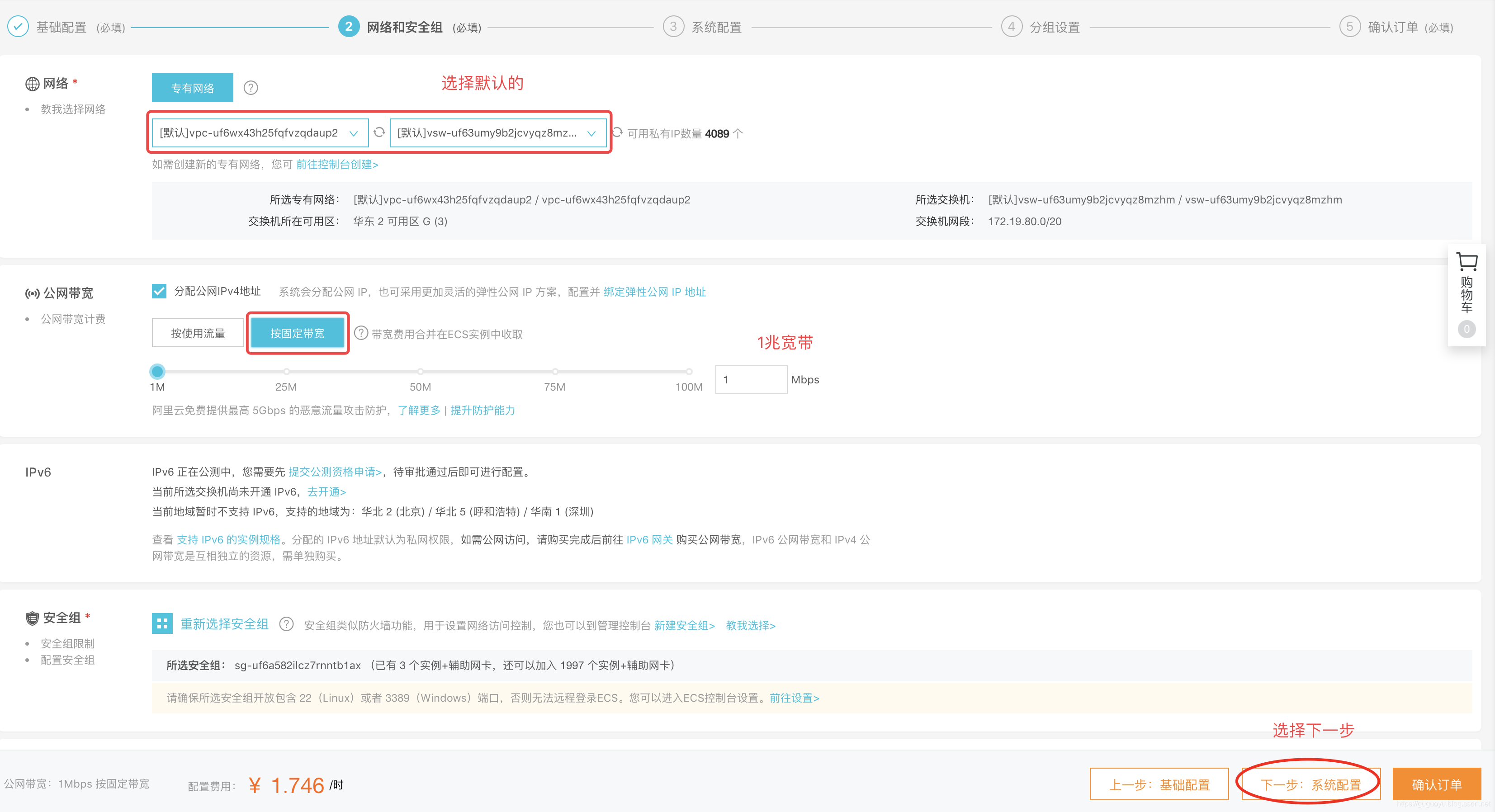The width and height of the screenshot is (1495, 812).
Task: Refresh the VPC list icon between dropdowns
Action: 379,132
